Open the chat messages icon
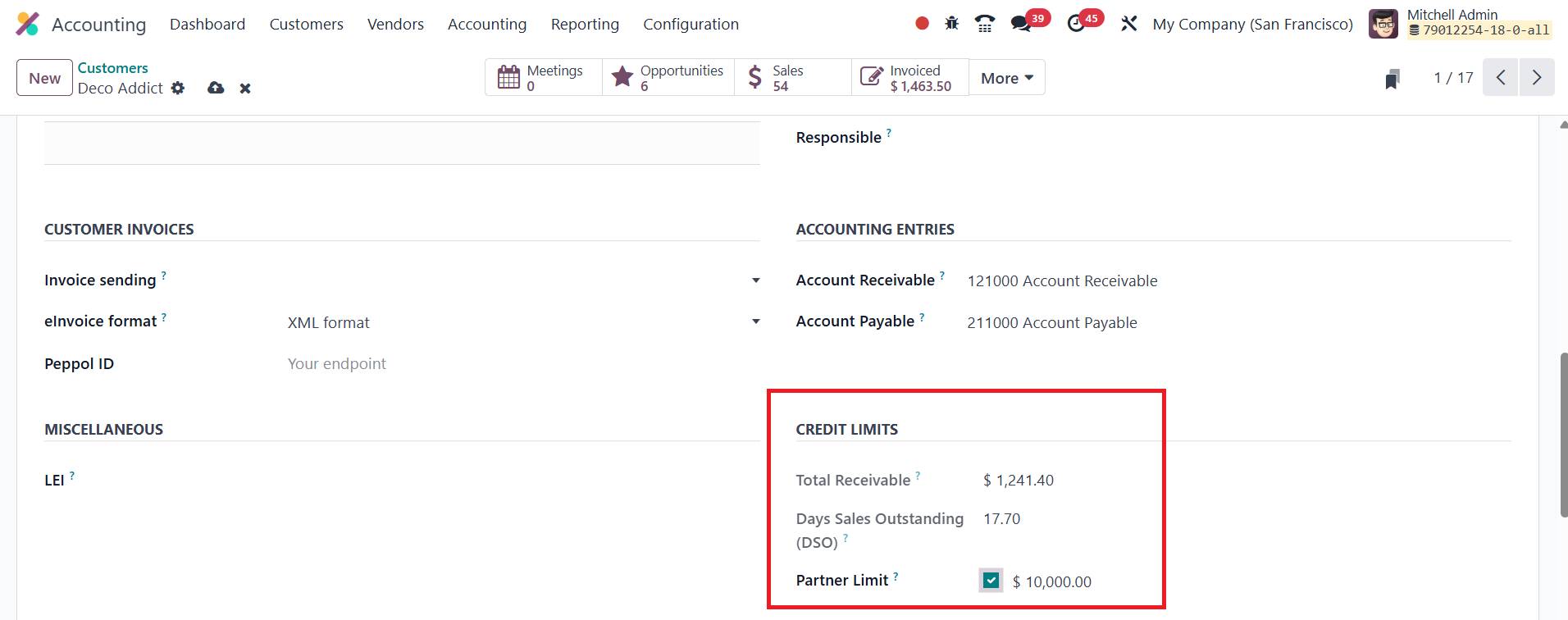Viewport: 1568px width, 620px height. click(x=1021, y=24)
